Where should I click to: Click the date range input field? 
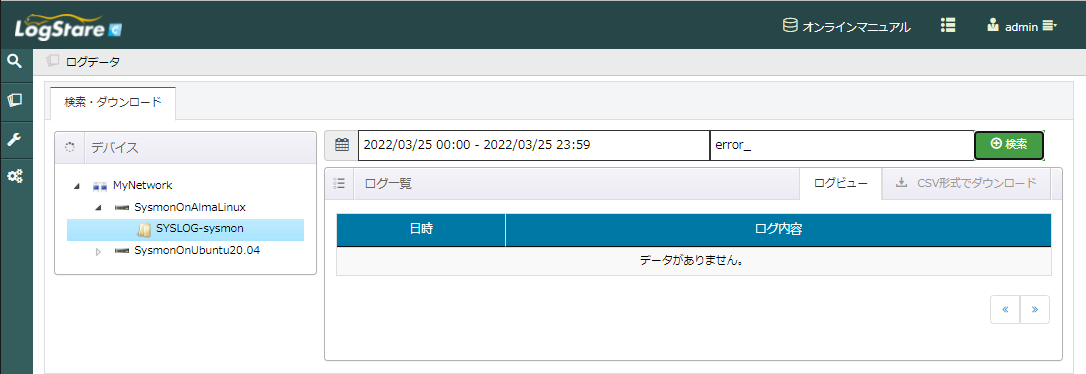tap(533, 145)
